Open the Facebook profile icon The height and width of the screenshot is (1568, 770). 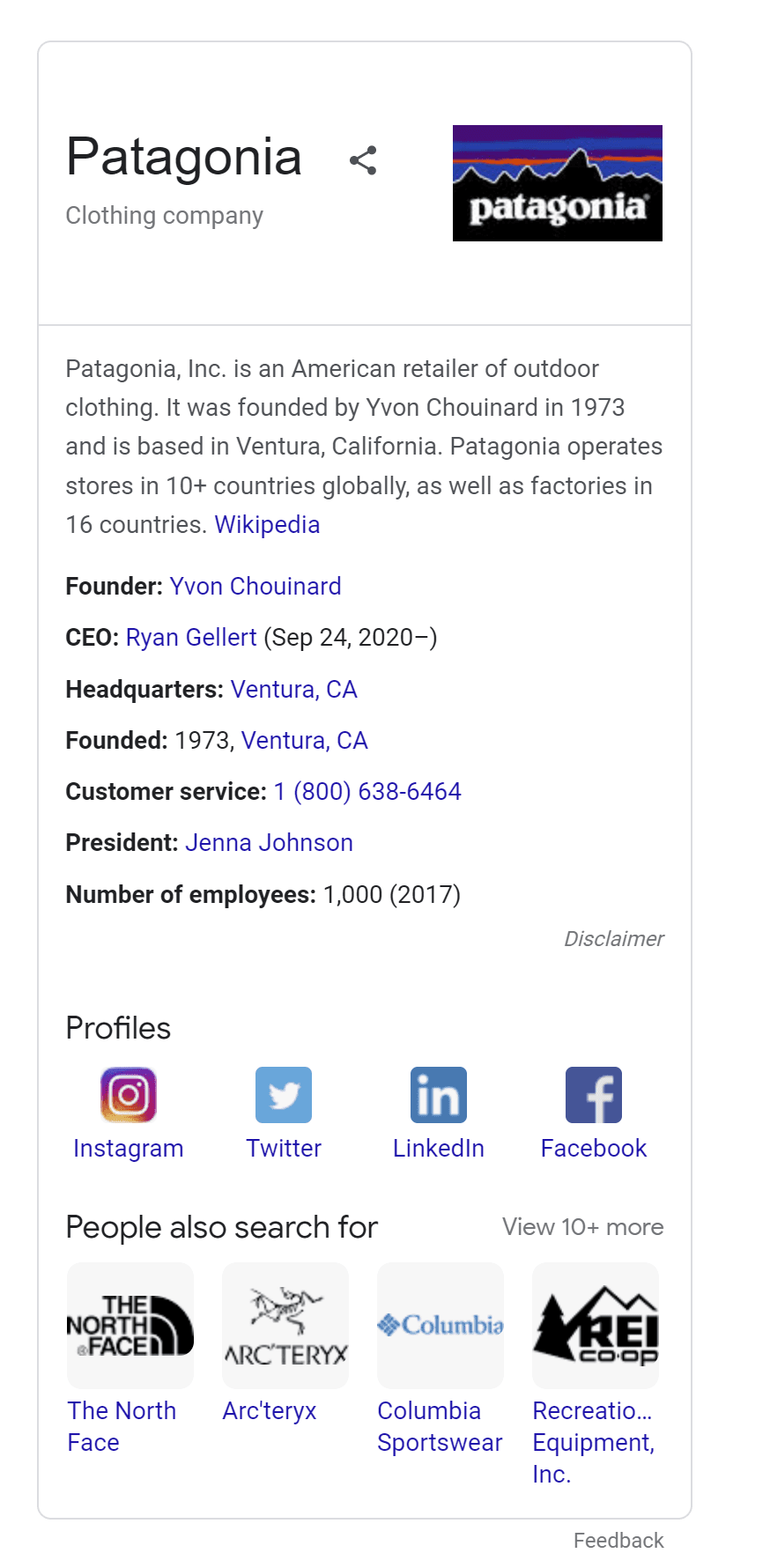coord(594,1095)
